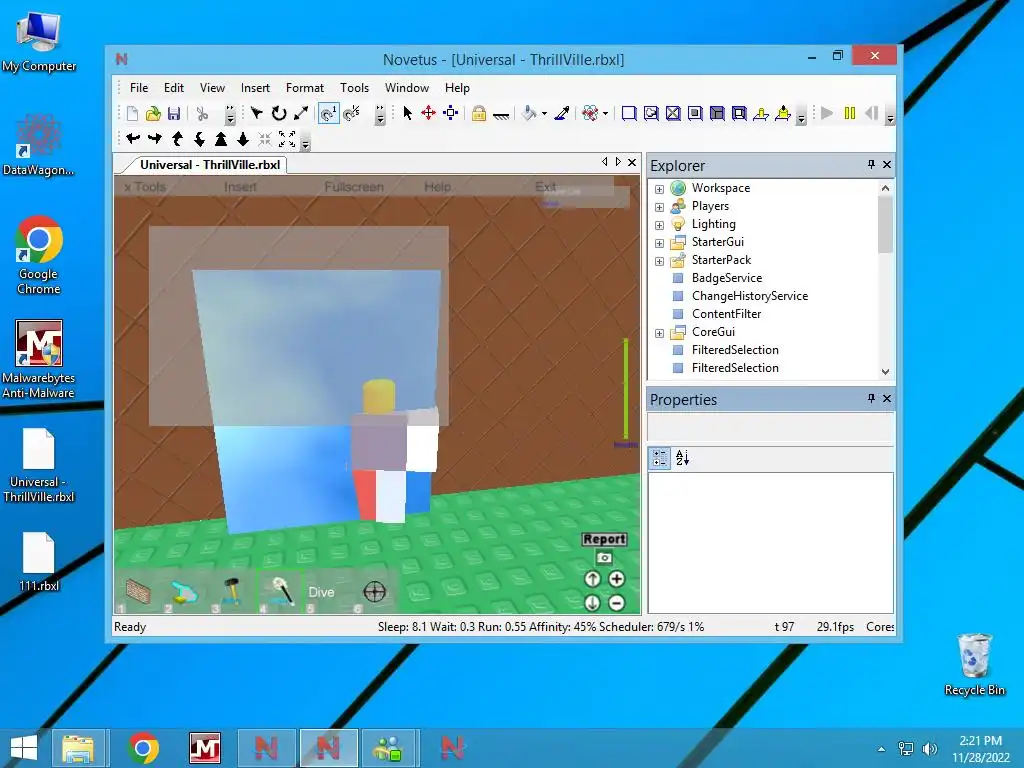Select the paint bucket Fill tool
This screenshot has width=1024, height=768.
coord(529,114)
